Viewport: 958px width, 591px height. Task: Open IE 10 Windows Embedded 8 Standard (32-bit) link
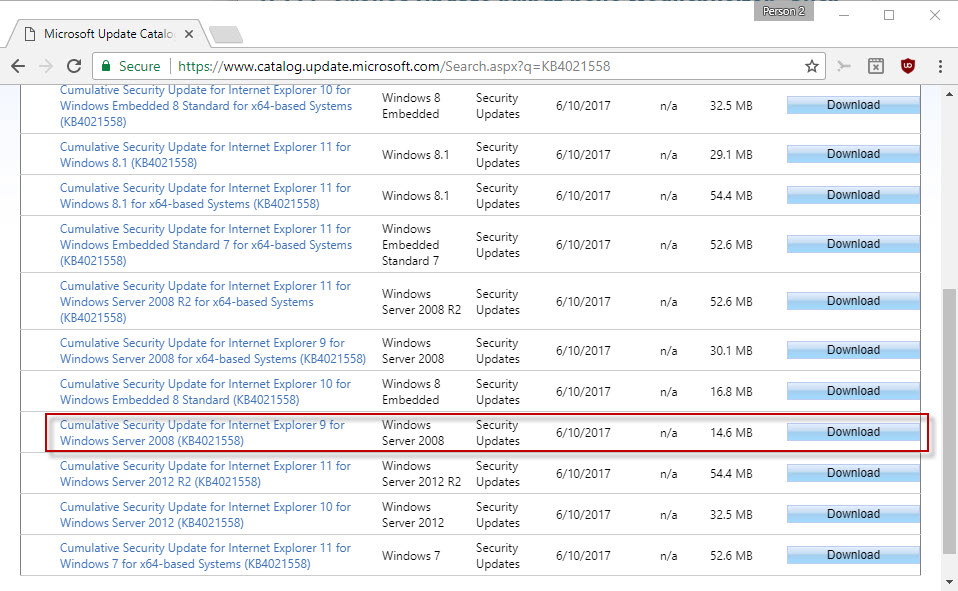click(205, 392)
